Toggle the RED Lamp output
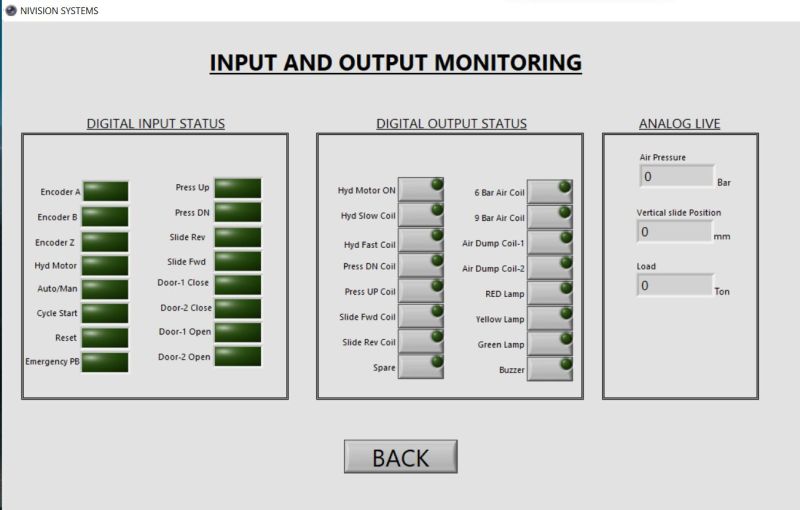The image size is (800, 510). tap(550, 293)
